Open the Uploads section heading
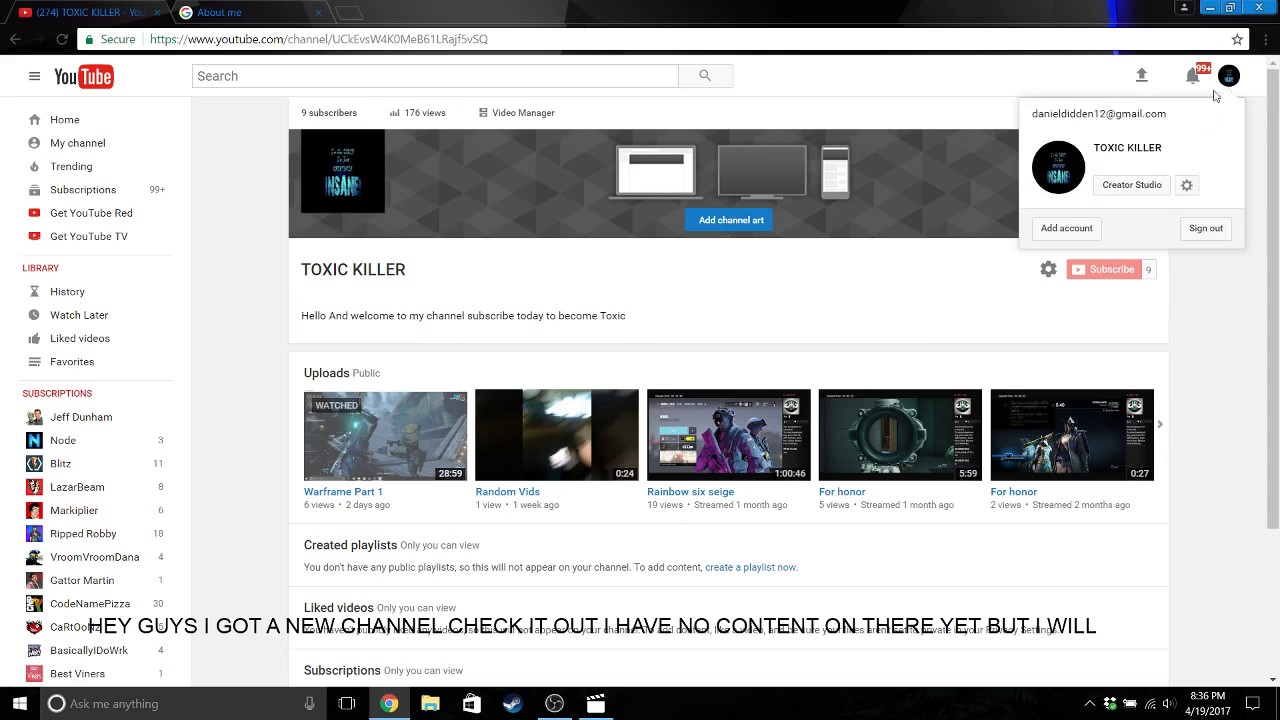This screenshot has height=720, width=1280. (x=327, y=373)
